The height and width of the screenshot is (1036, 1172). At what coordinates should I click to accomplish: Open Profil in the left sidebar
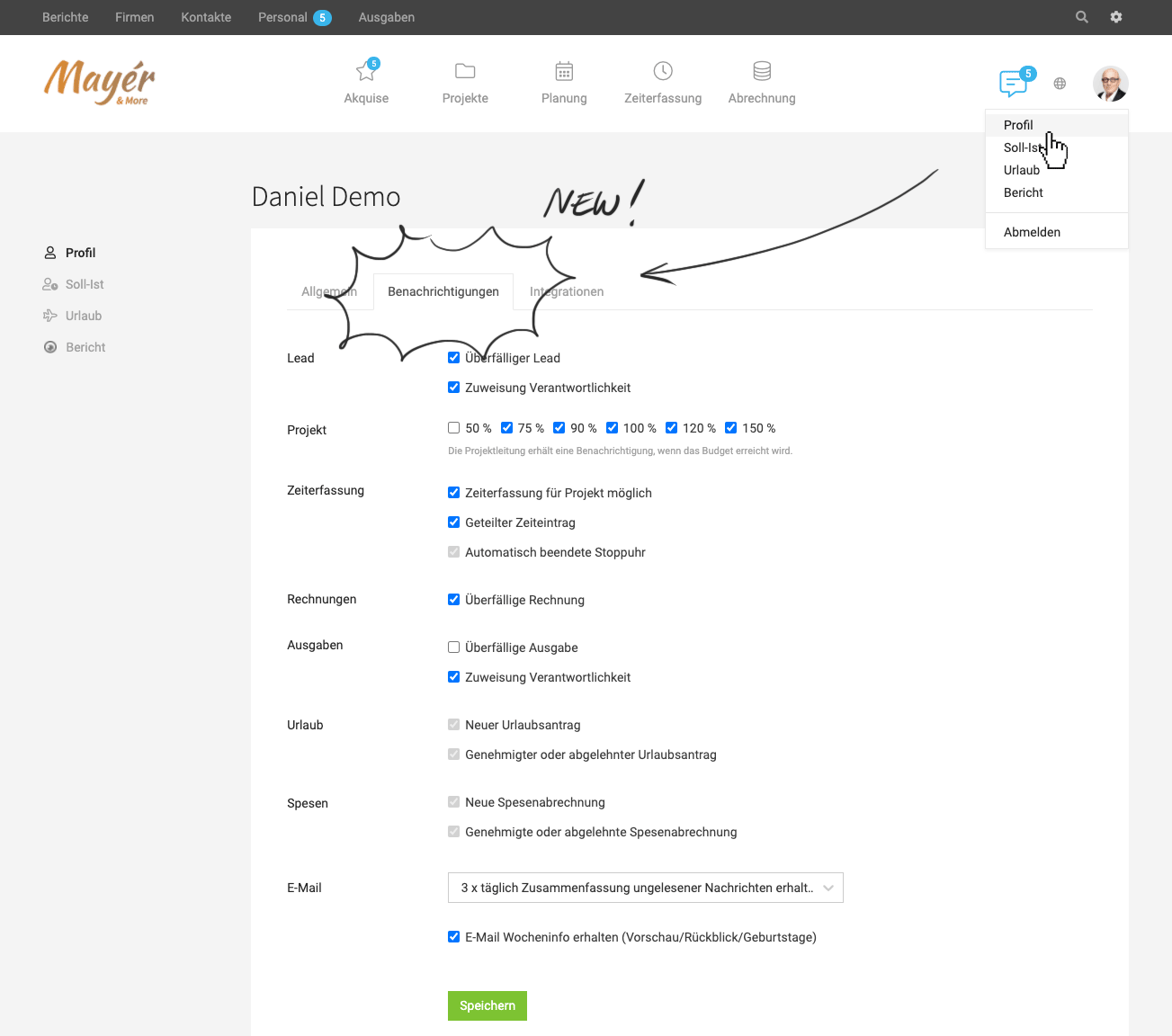tap(80, 253)
